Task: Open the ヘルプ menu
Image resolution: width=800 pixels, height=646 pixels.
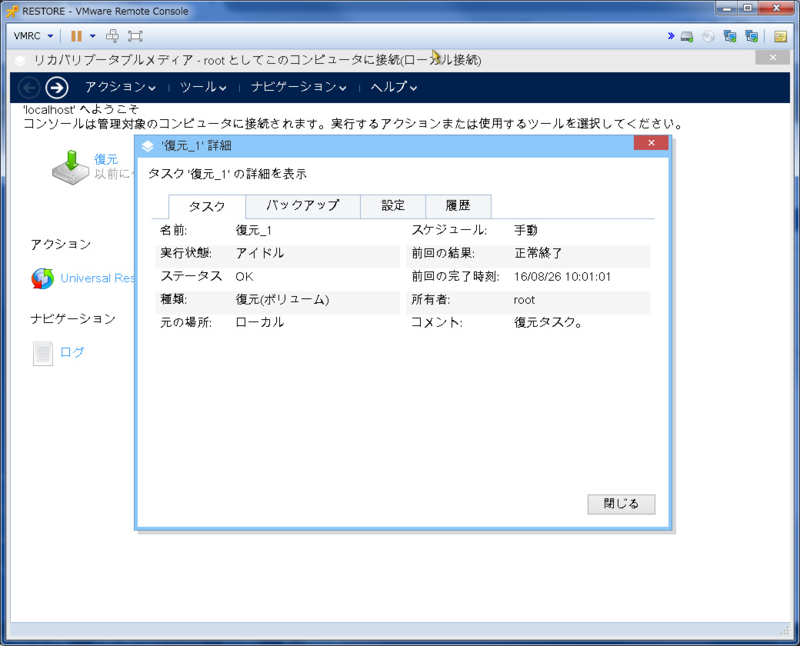Action: click(x=394, y=87)
